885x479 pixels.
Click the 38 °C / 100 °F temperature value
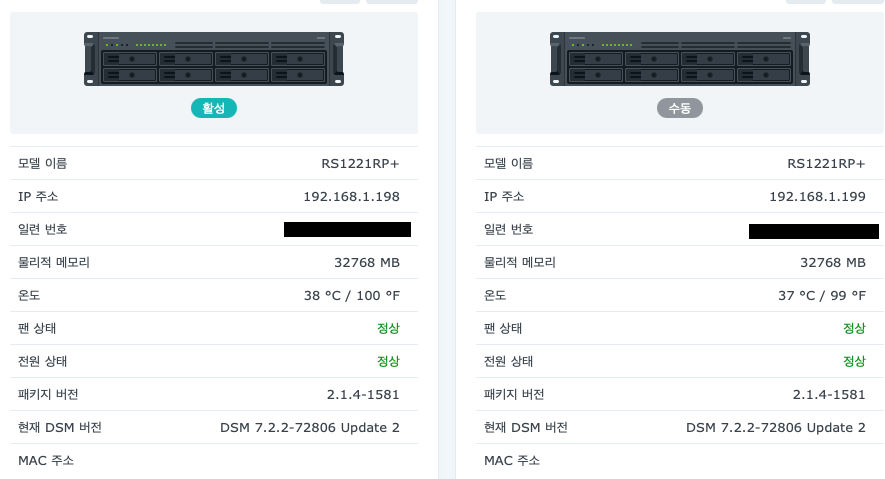pyautogui.click(x=351, y=295)
